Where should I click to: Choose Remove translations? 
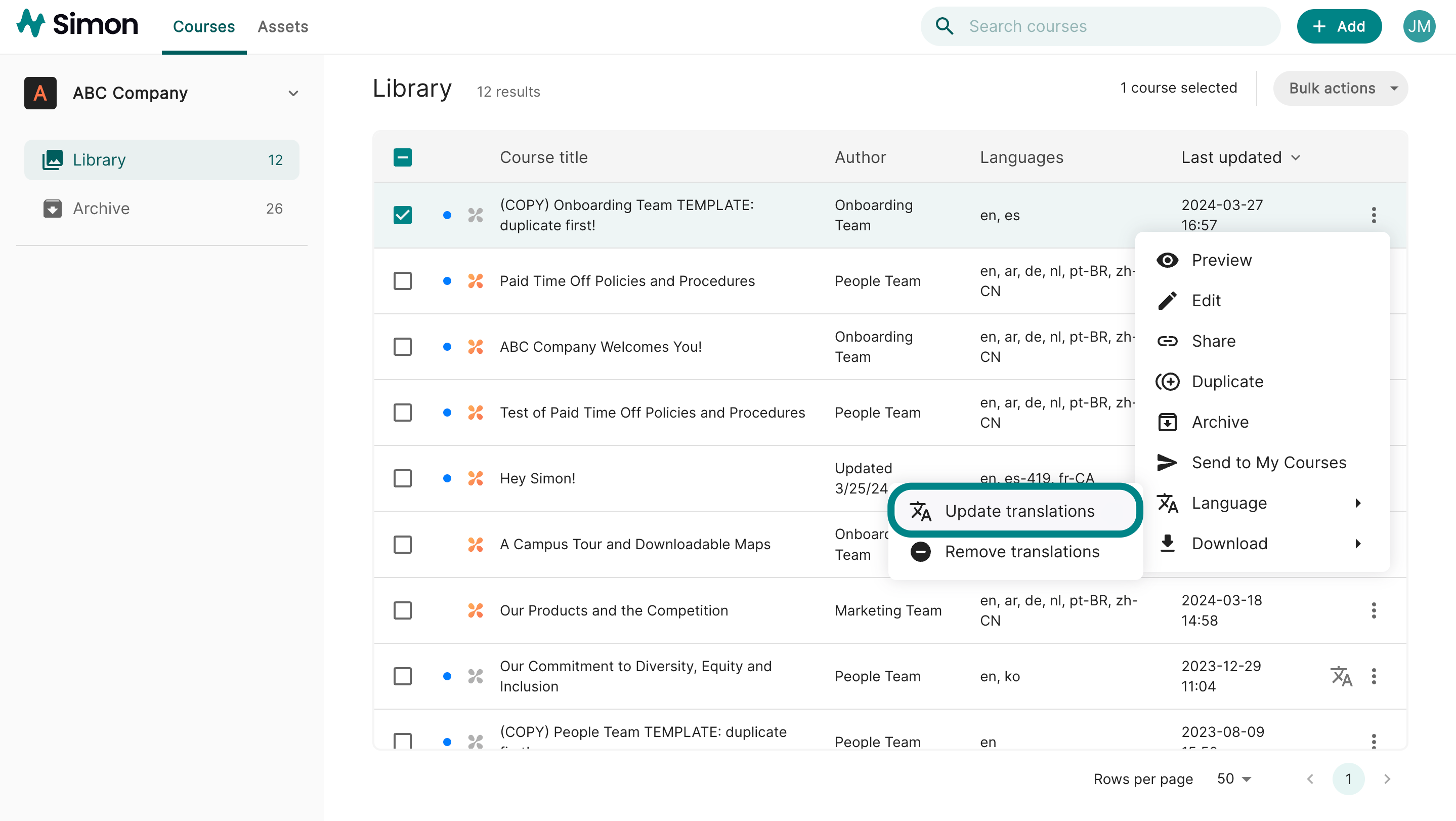click(1015, 552)
